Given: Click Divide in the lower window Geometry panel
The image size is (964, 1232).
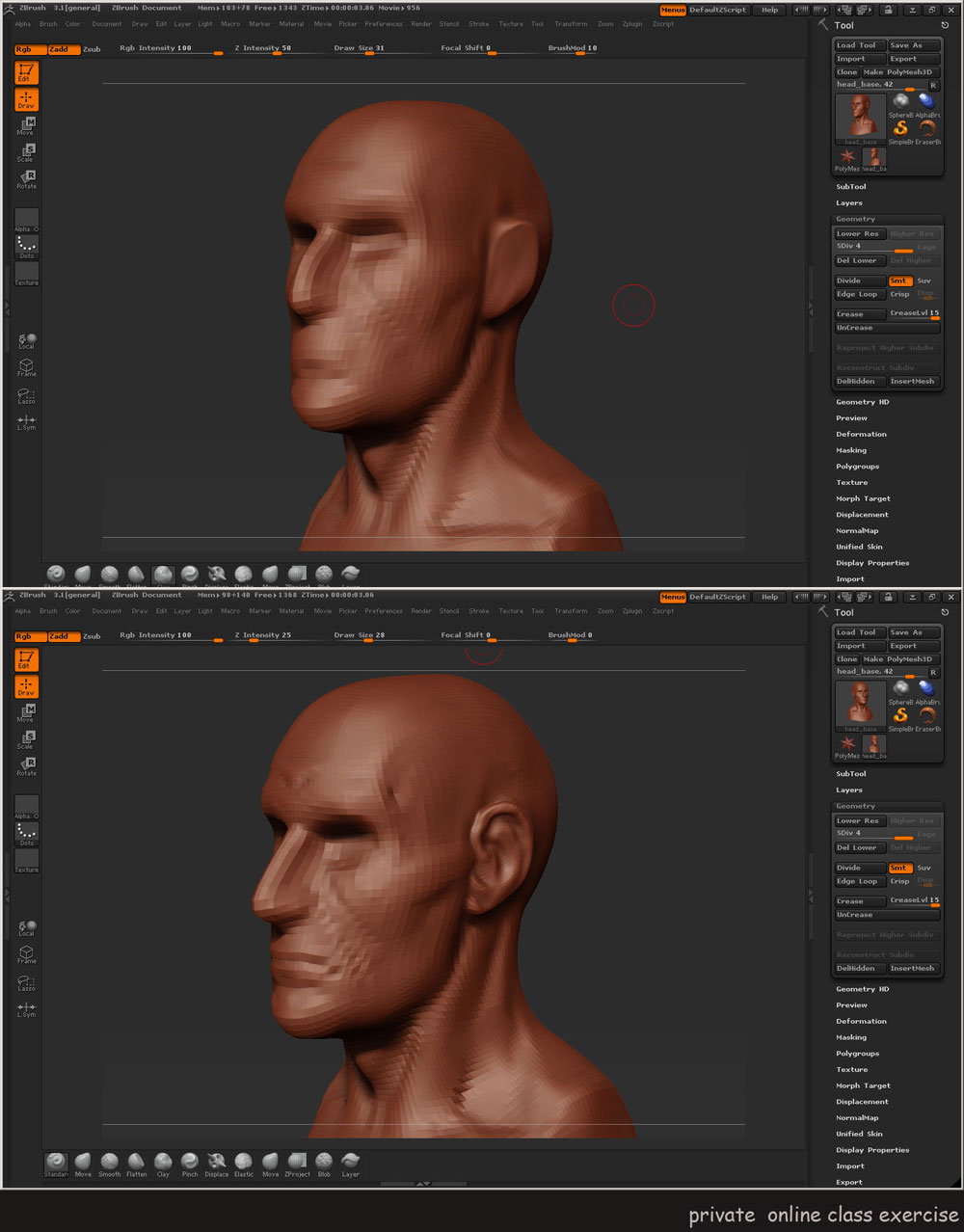Looking at the screenshot, I should pos(860,868).
